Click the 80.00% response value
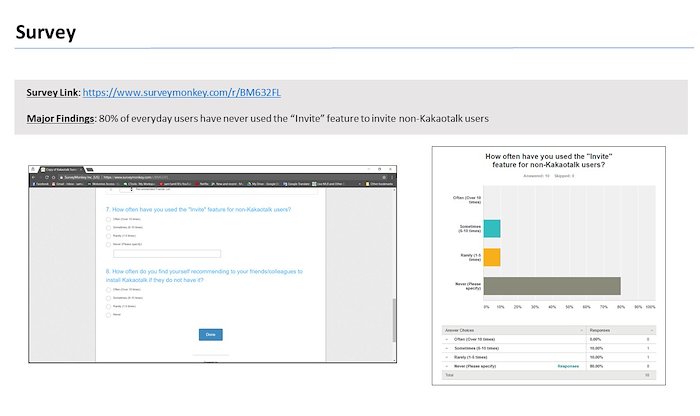700x416 pixels. (596, 366)
